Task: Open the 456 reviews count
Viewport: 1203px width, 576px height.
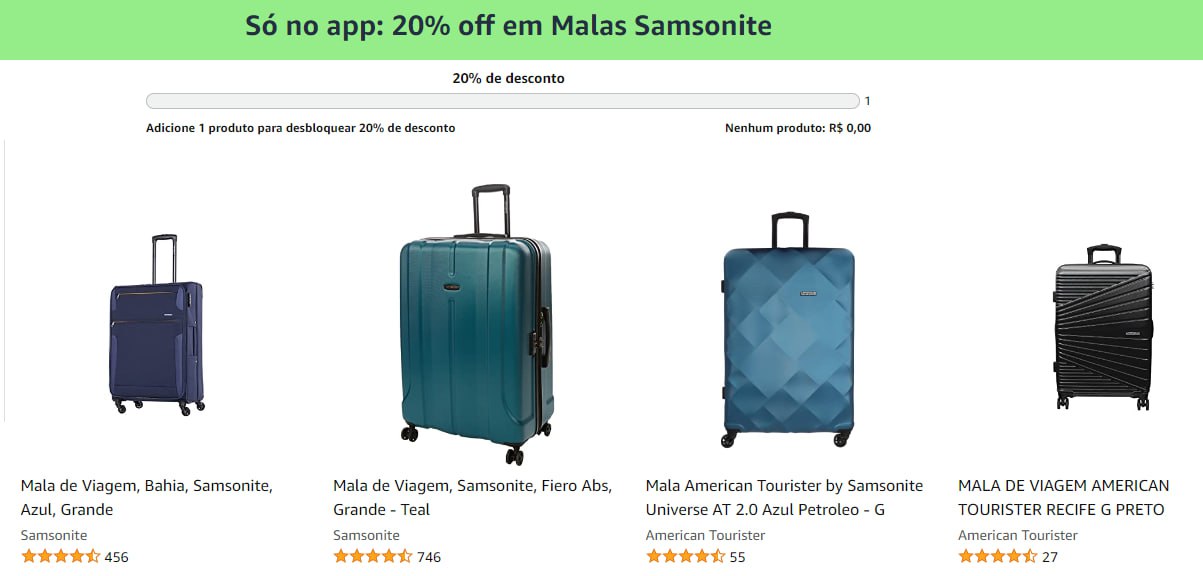Action: click(116, 557)
